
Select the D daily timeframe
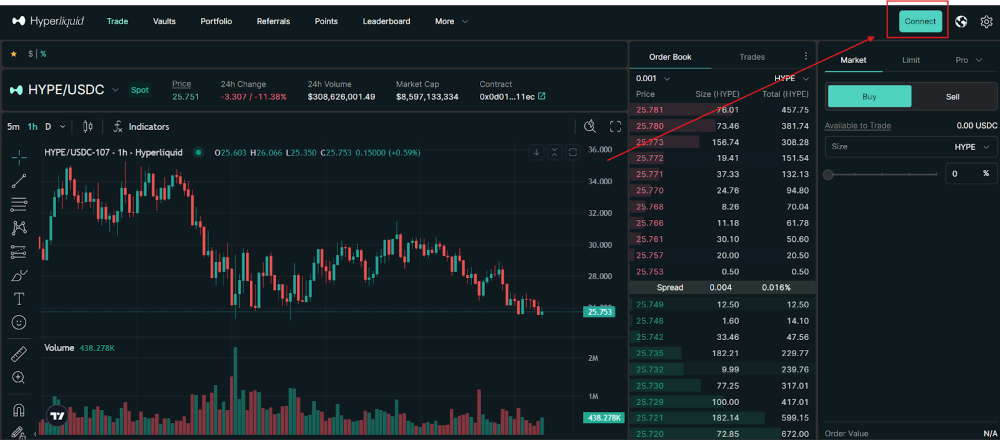click(x=48, y=127)
